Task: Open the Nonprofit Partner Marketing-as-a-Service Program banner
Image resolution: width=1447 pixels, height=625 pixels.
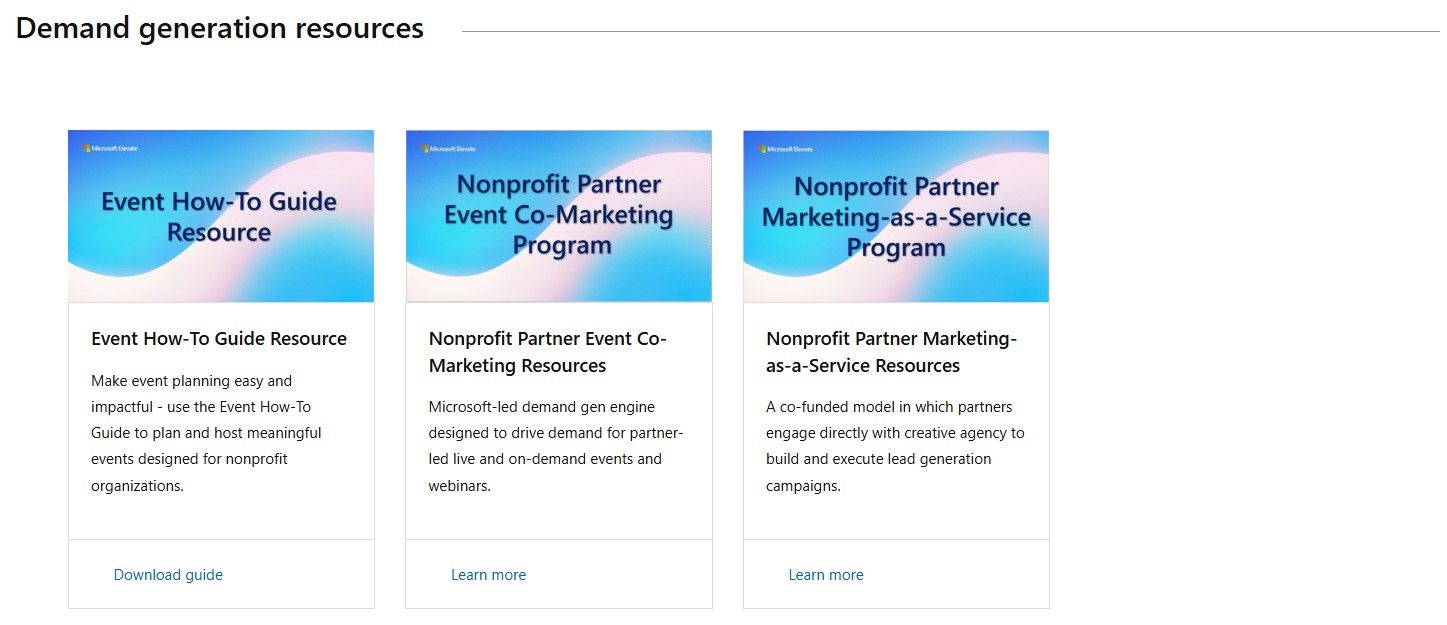Action: tap(896, 216)
